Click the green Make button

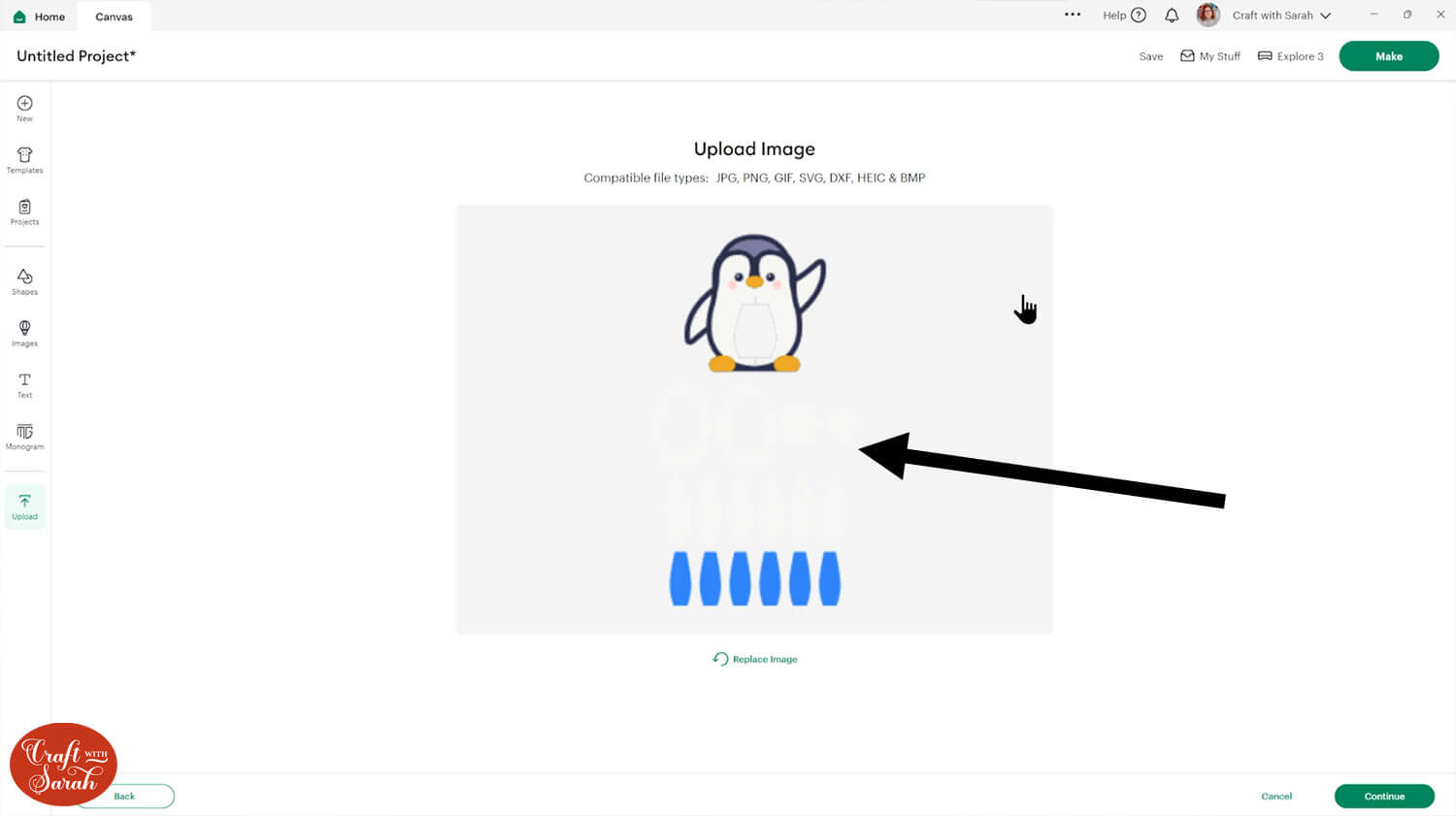[x=1388, y=56]
